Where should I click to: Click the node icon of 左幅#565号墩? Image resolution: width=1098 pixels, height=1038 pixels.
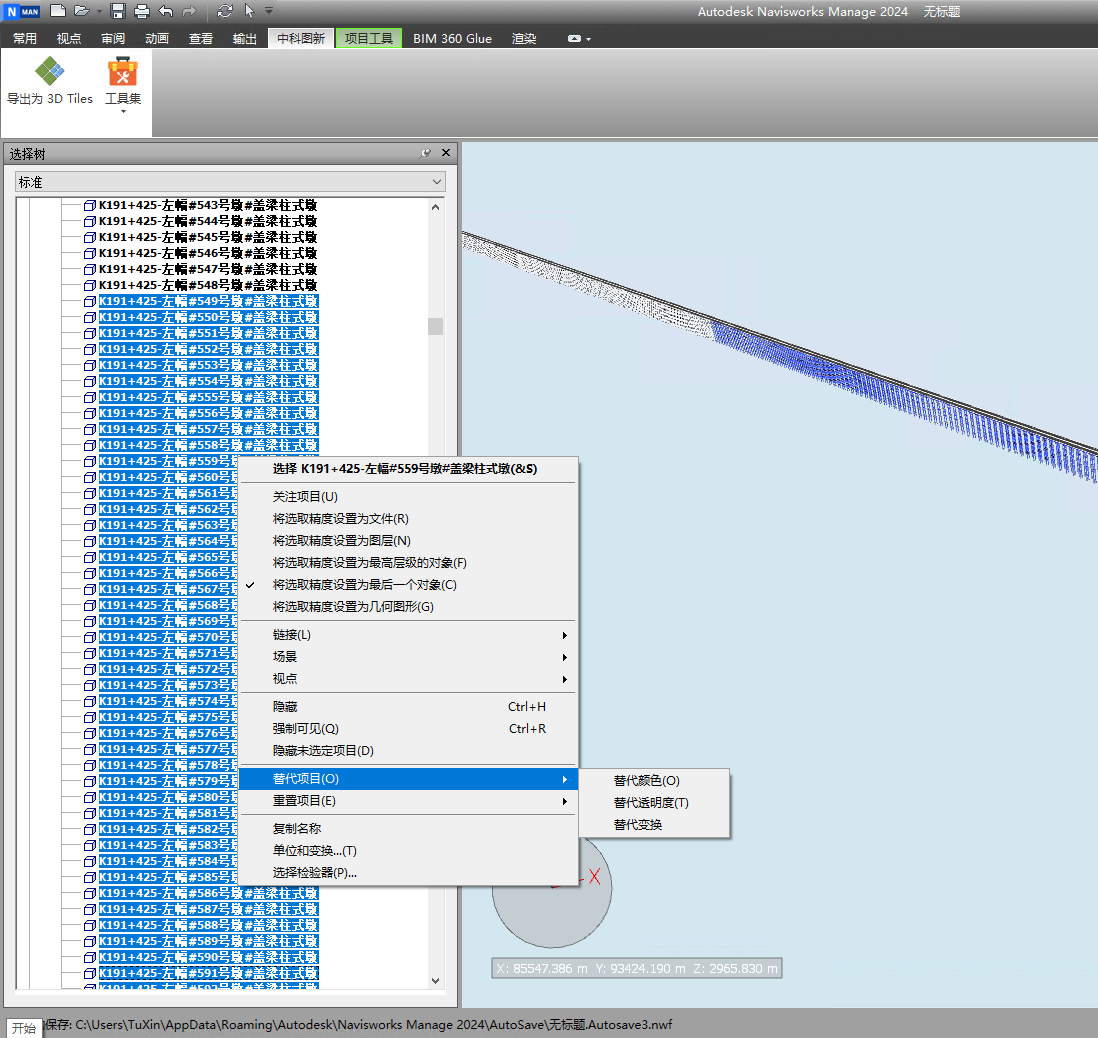[x=90, y=558]
